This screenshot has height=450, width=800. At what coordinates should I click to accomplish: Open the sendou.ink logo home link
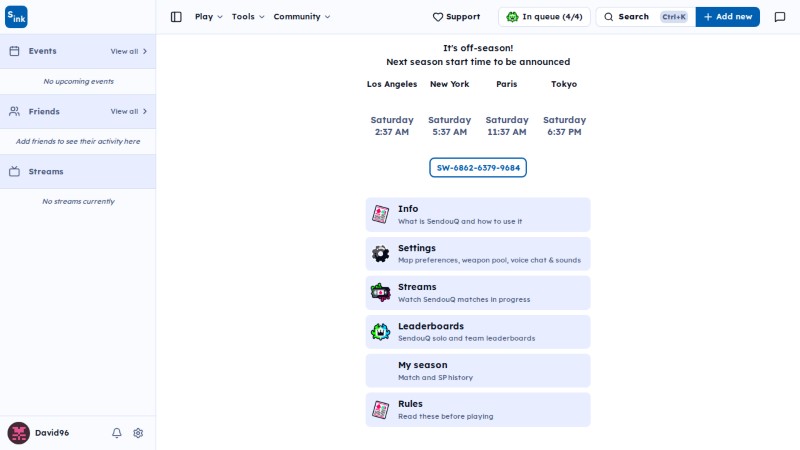(16, 17)
